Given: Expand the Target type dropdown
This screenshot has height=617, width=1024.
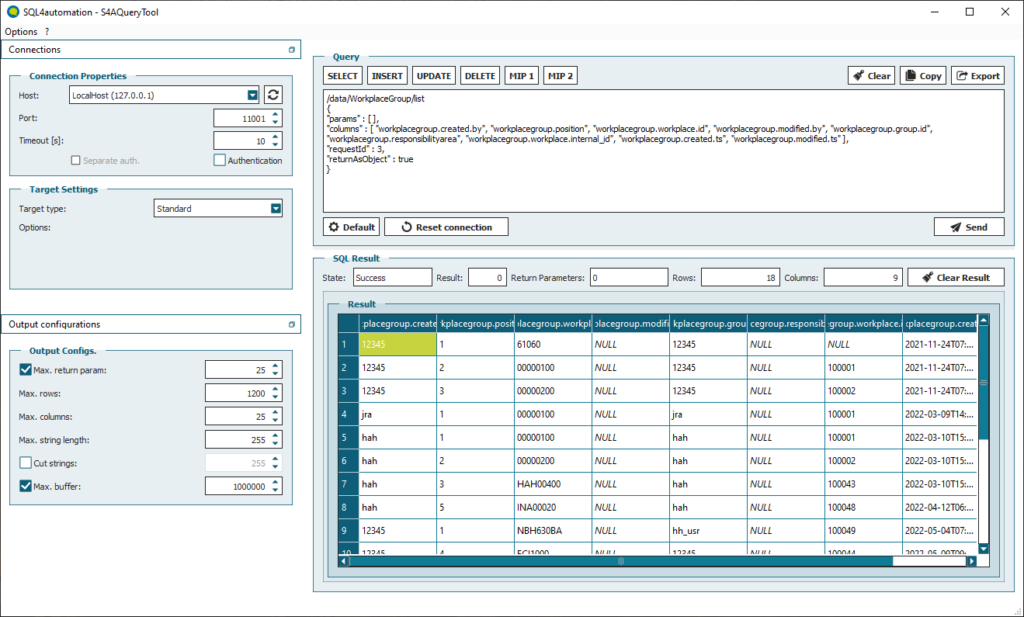Looking at the screenshot, I should [x=276, y=209].
